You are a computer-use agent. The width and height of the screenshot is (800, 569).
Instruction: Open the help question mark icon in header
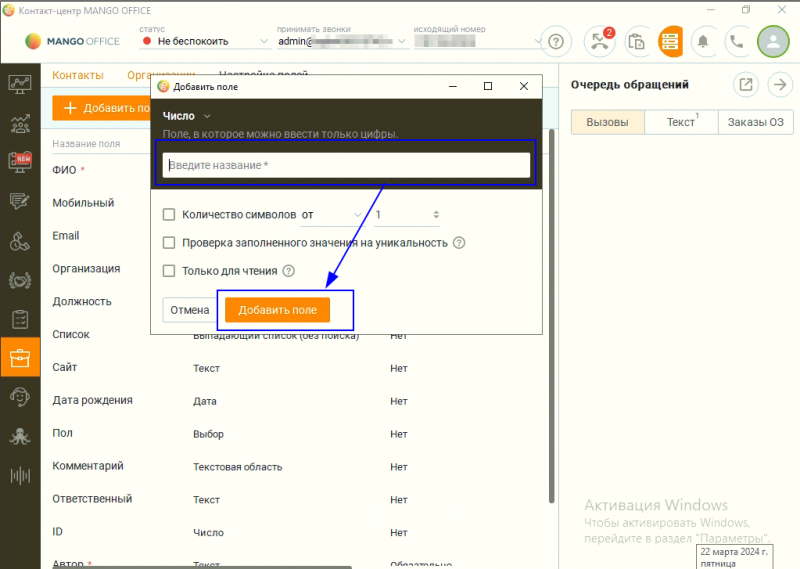(556, 42)
